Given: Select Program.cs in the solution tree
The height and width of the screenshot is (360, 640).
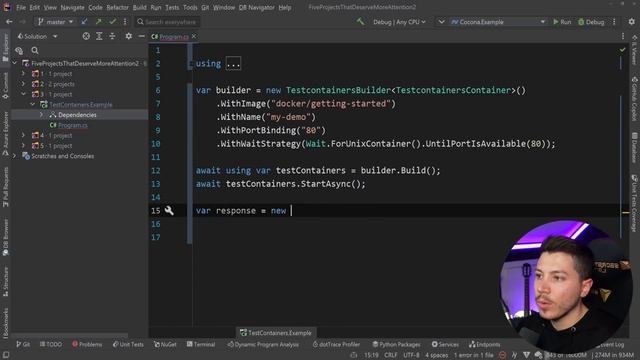Looking at the screenshot, I should point(73,125).
